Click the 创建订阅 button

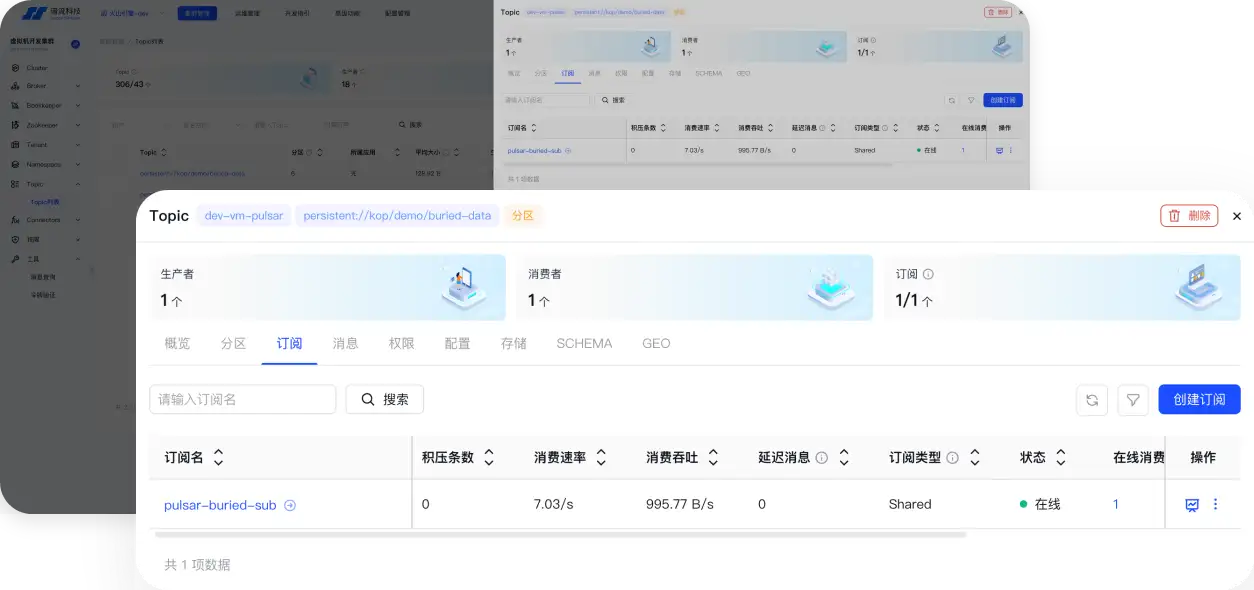pyautogui.click(x=1199, y=399)
